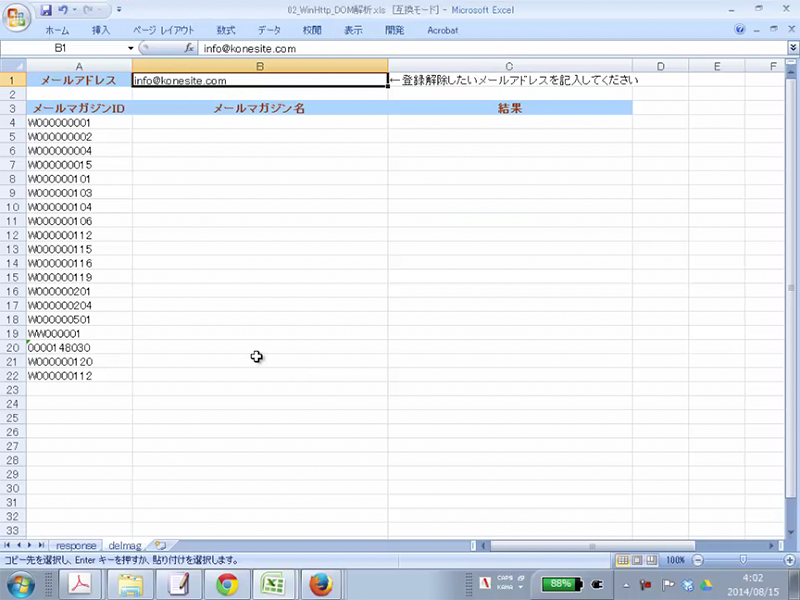The width and height of the screenshot is (800, 600).
Task: Open Firefox from taskbar
Action: [x=320, y=584]
